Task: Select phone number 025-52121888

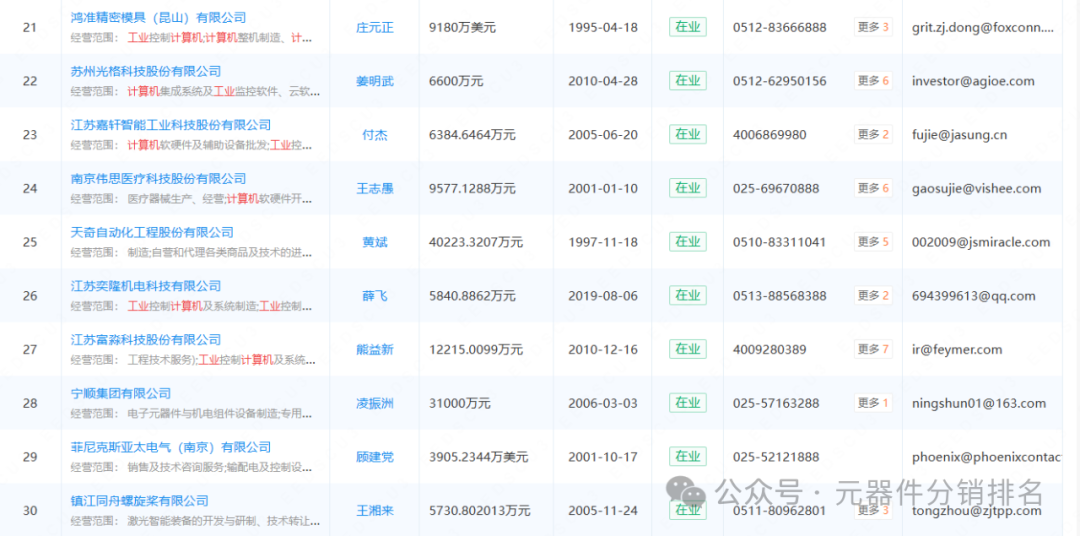Action: tap(776, 457)
